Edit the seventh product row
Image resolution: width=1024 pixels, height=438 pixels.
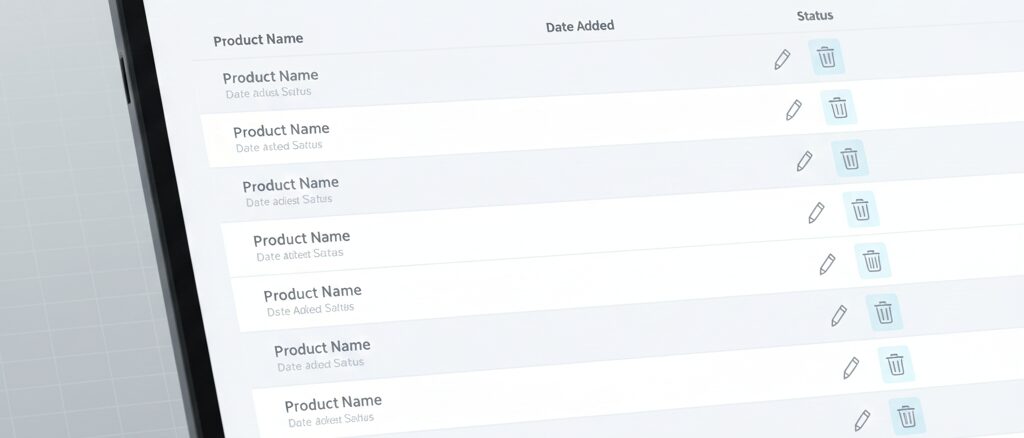[x=851, y=367]
